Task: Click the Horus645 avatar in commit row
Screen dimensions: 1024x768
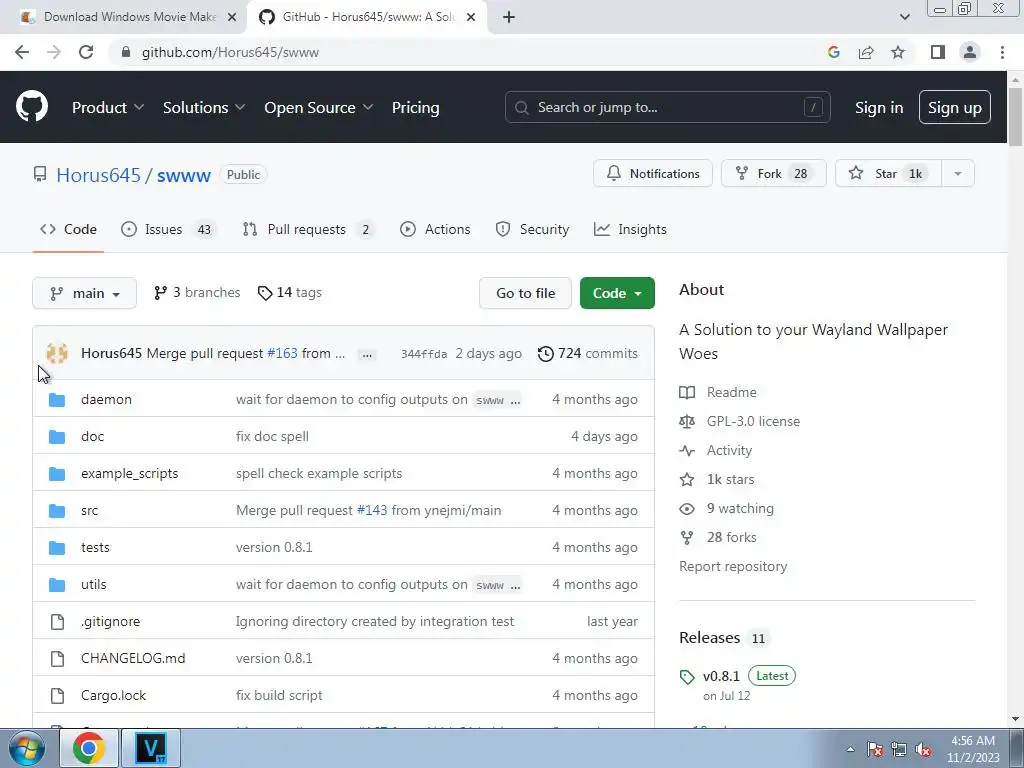Action: pos(57,353)
